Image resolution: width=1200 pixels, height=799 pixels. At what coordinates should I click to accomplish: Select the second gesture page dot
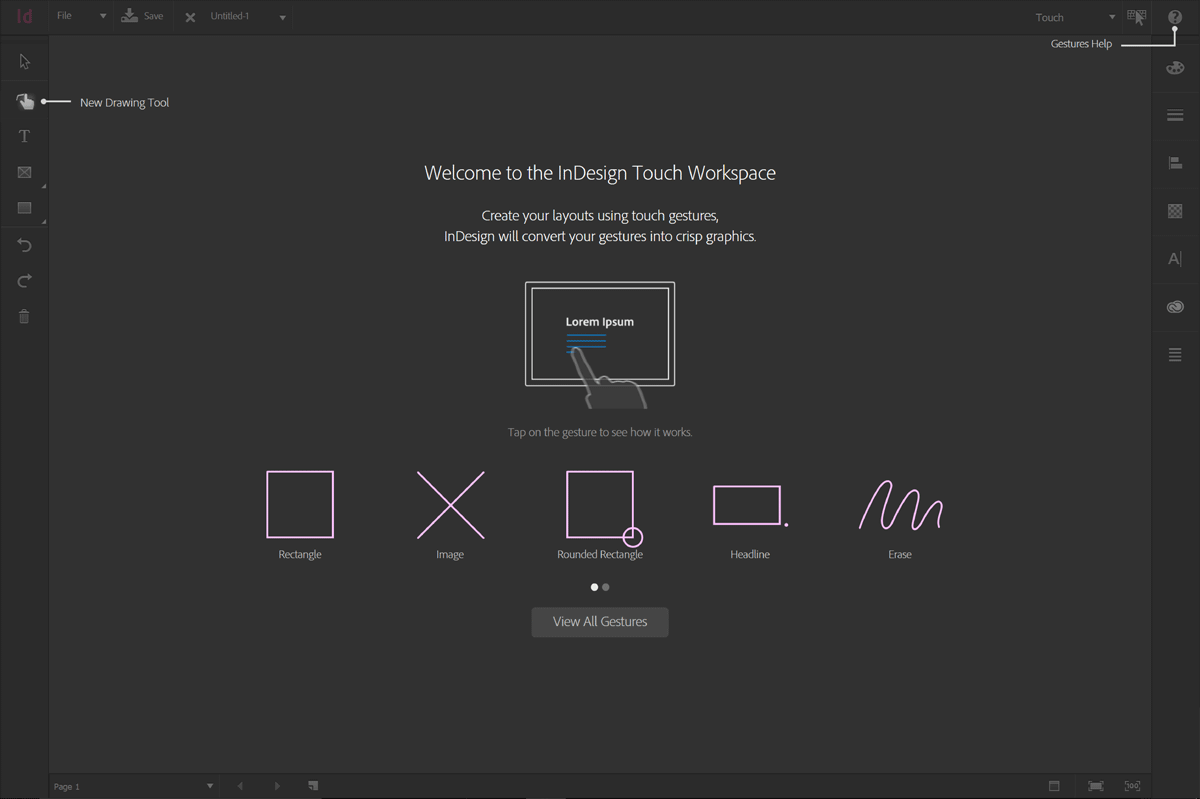[606, 587]
